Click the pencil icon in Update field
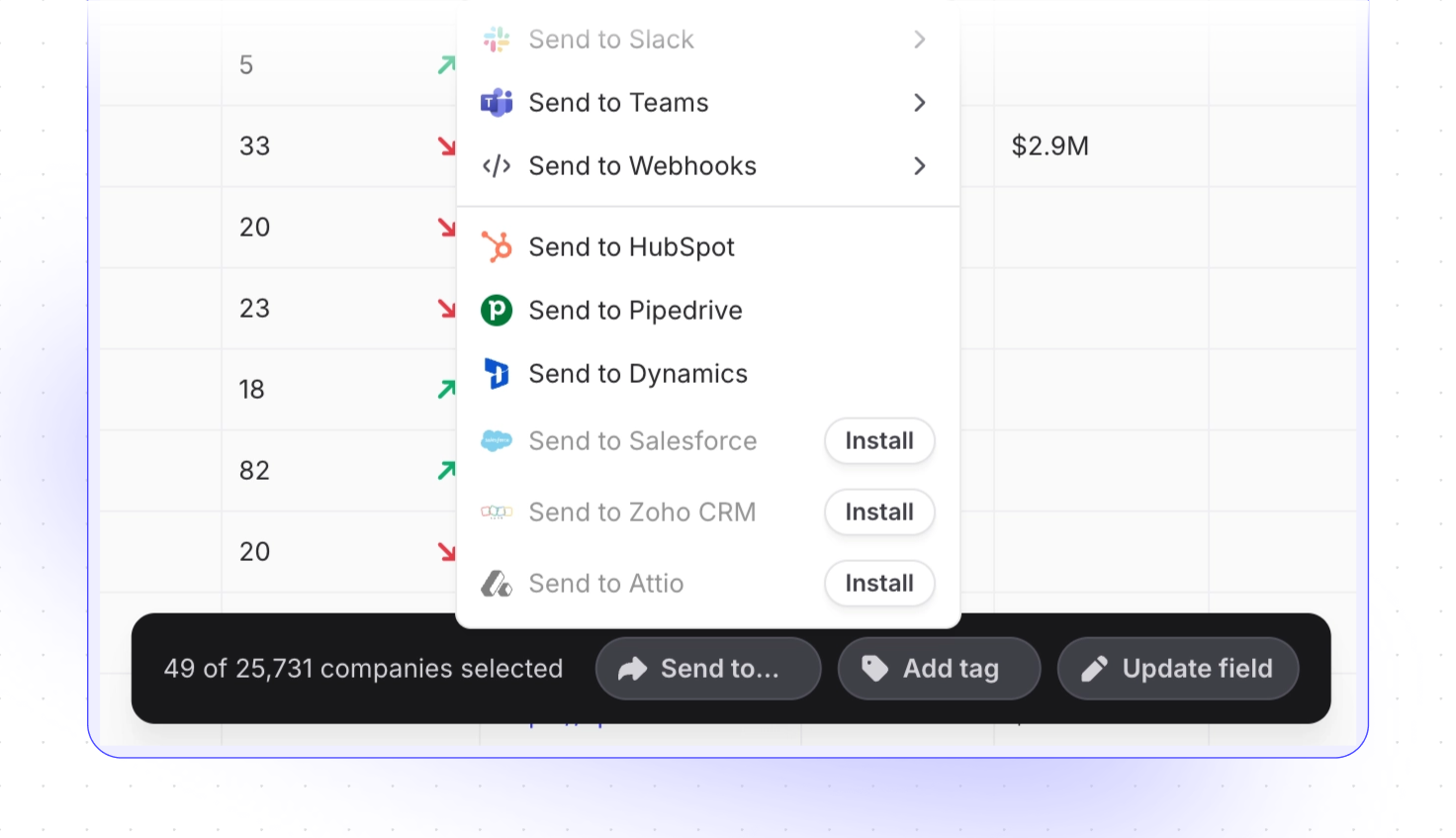This screenshot has width=1456, height=838. click(1094, 669)
